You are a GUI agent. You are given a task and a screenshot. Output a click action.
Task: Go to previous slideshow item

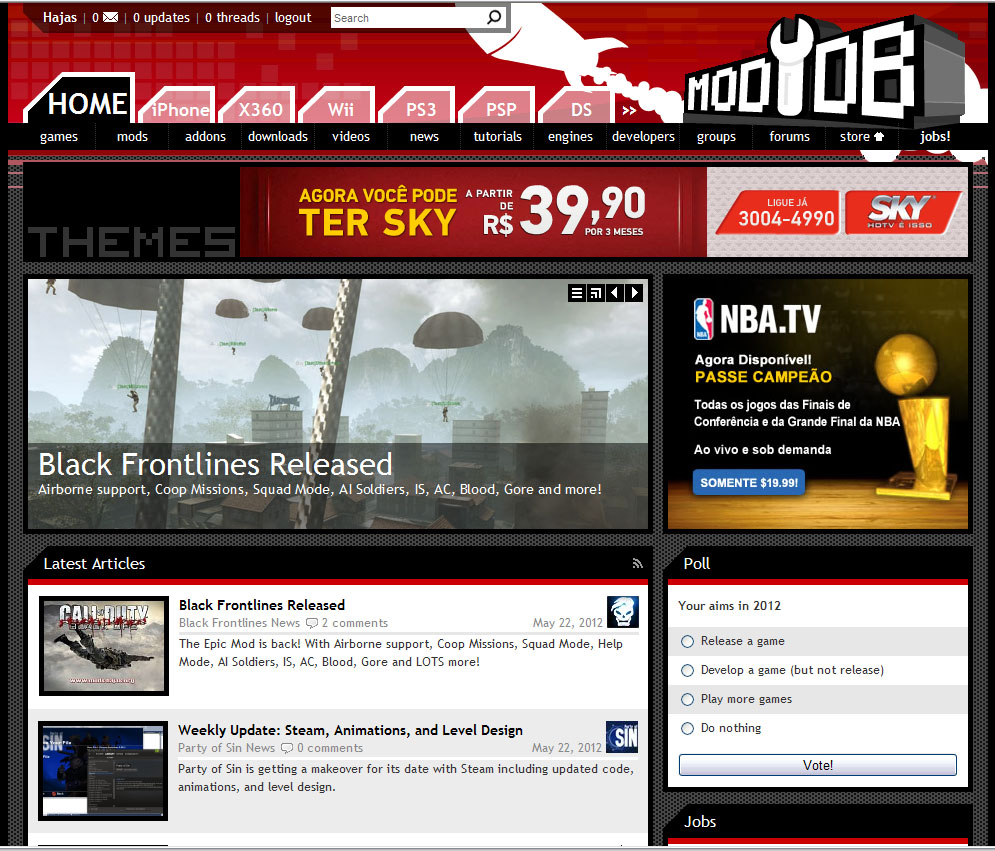(615, 293)
